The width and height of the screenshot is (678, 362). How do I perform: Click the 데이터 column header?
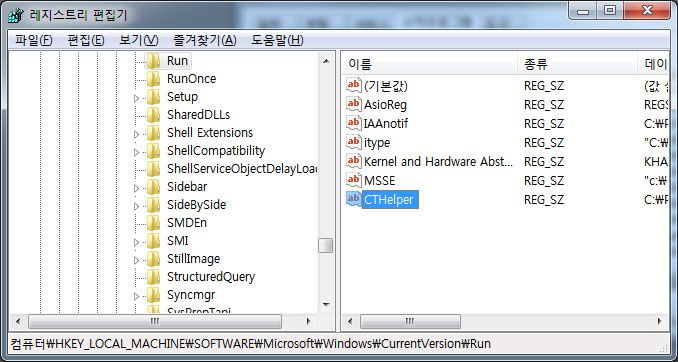(654, 64)
